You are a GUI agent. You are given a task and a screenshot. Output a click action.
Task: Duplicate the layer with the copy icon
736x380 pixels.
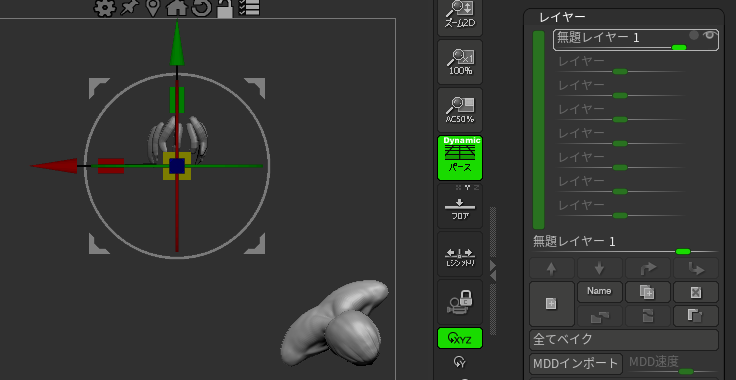(x=647, y=292)
